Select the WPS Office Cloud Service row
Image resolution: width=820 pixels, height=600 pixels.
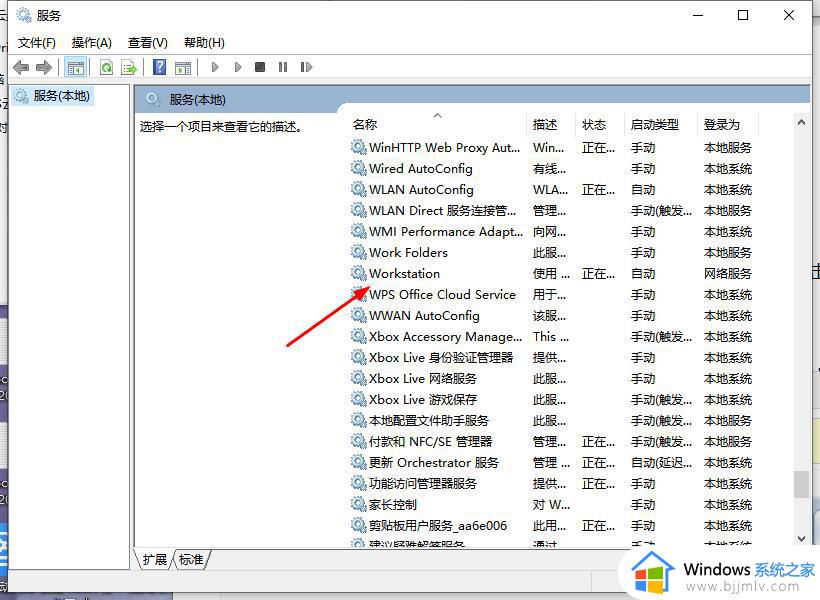[551, 295]
